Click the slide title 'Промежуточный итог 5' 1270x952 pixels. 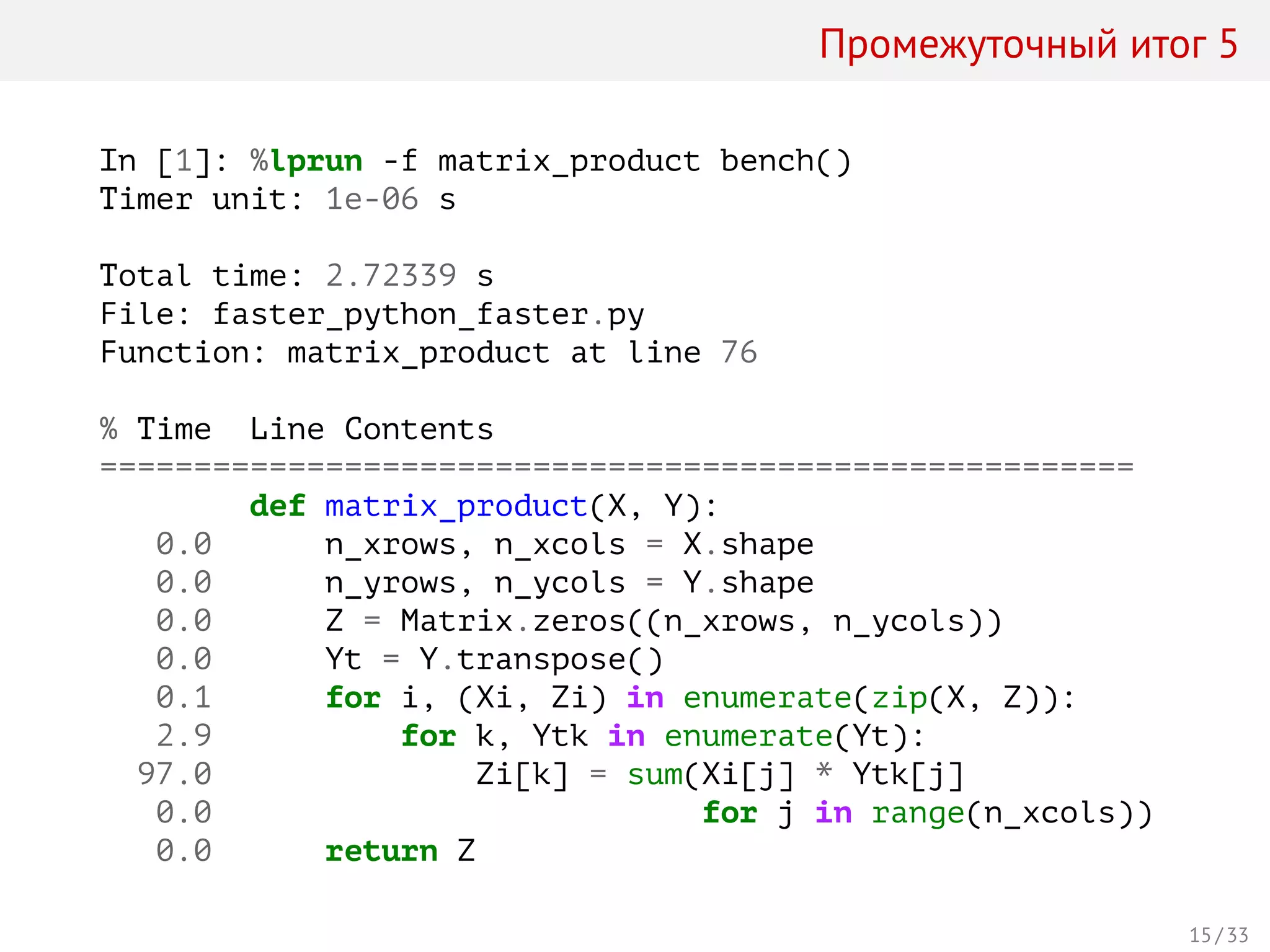tap(1028, 45)
